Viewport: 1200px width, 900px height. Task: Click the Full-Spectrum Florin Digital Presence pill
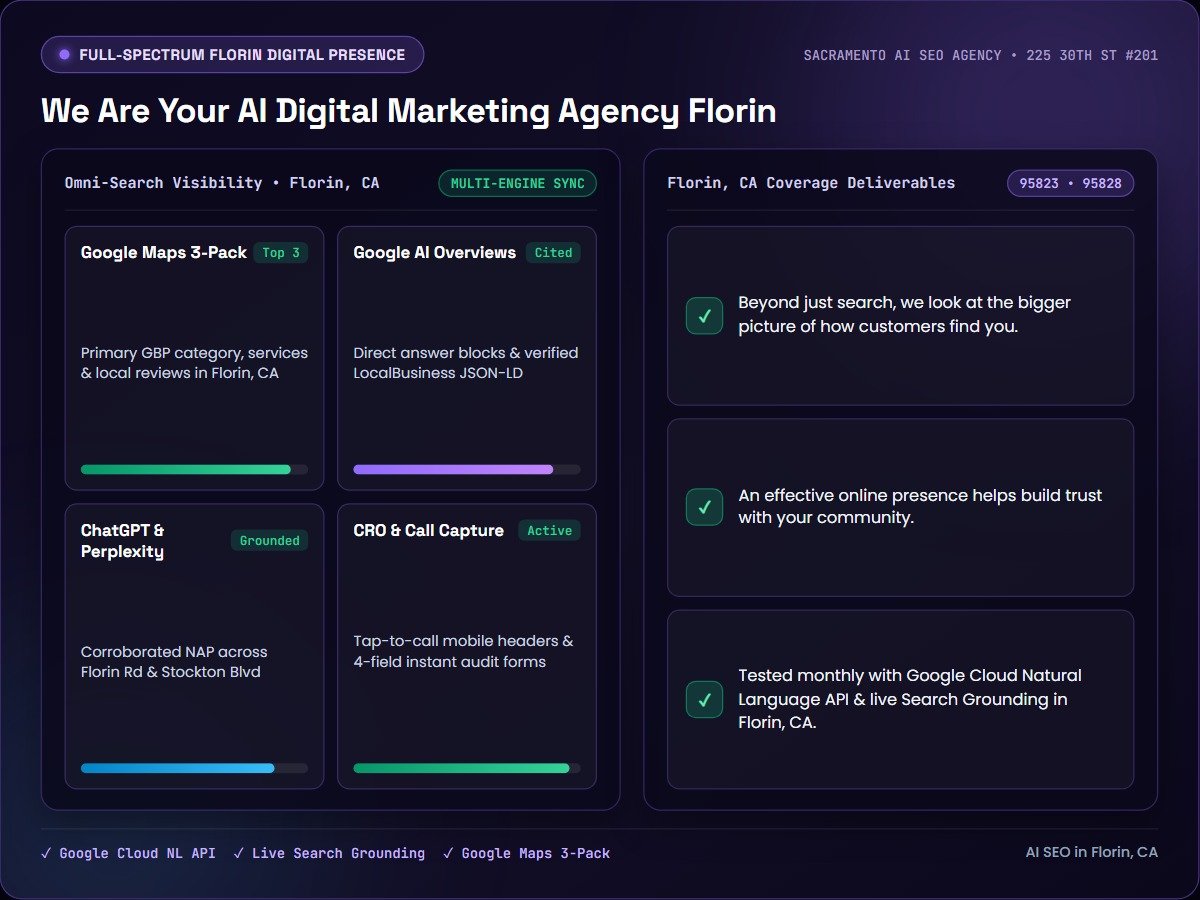(x=232, y=55)
